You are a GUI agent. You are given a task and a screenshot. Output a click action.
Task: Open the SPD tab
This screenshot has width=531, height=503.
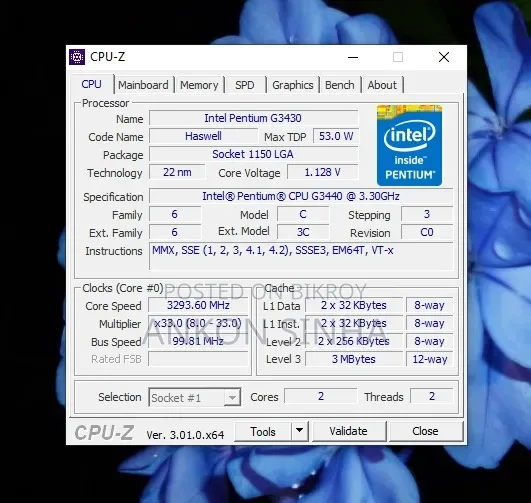(245, 85)
